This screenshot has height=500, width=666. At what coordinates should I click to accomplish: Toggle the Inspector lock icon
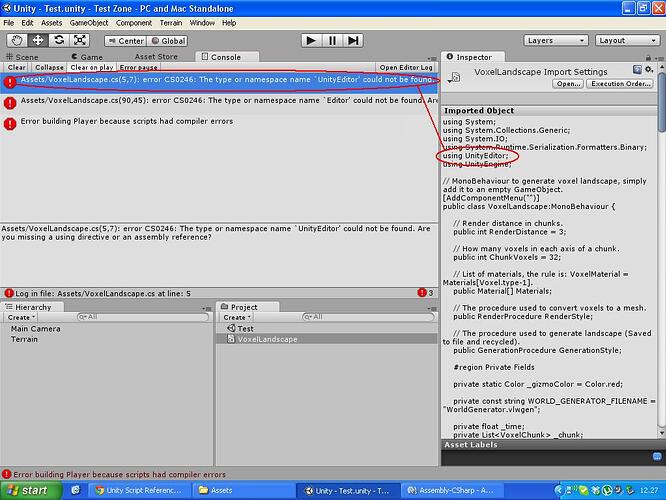coord(648,57)
